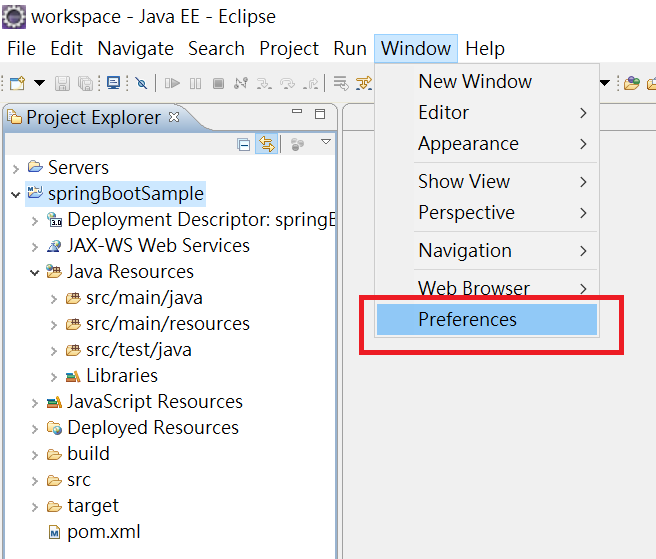The width and height of the screenshot is (656, 559).
Task: Toggle the Use Step Filters icon
Action: 363,83
